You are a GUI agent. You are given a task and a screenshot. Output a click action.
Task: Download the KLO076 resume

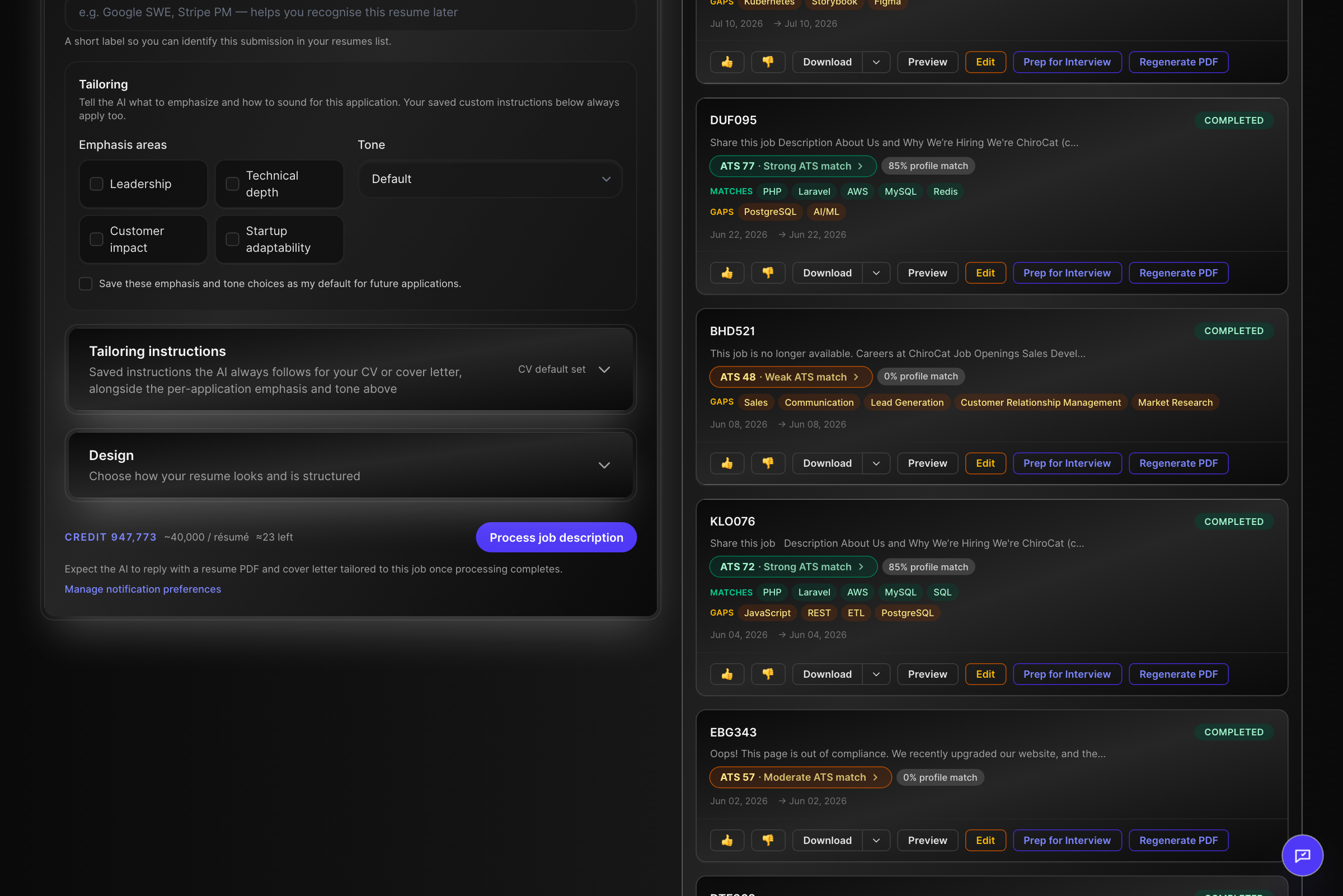pyautogui.click(x=827, y=674)
